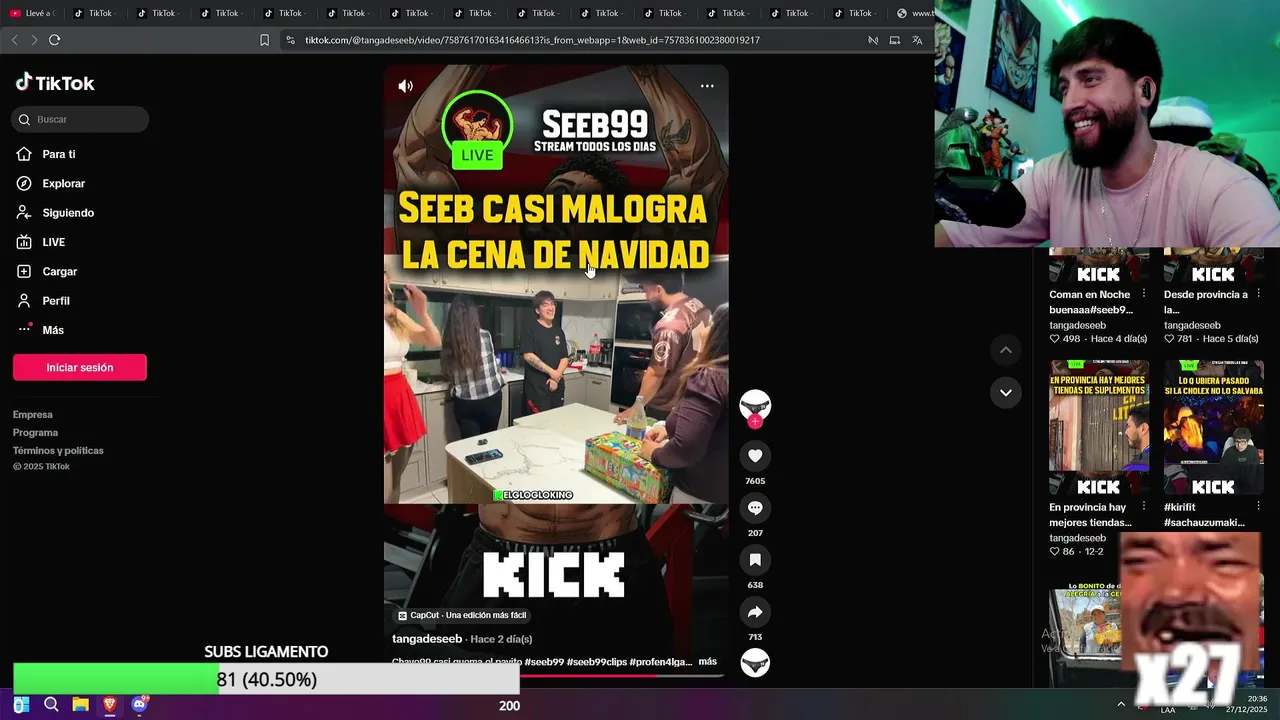Viewport: 1280px width, 720px height.
Task: Open the Windows Start menu
Action: click(x=21, y=705)
